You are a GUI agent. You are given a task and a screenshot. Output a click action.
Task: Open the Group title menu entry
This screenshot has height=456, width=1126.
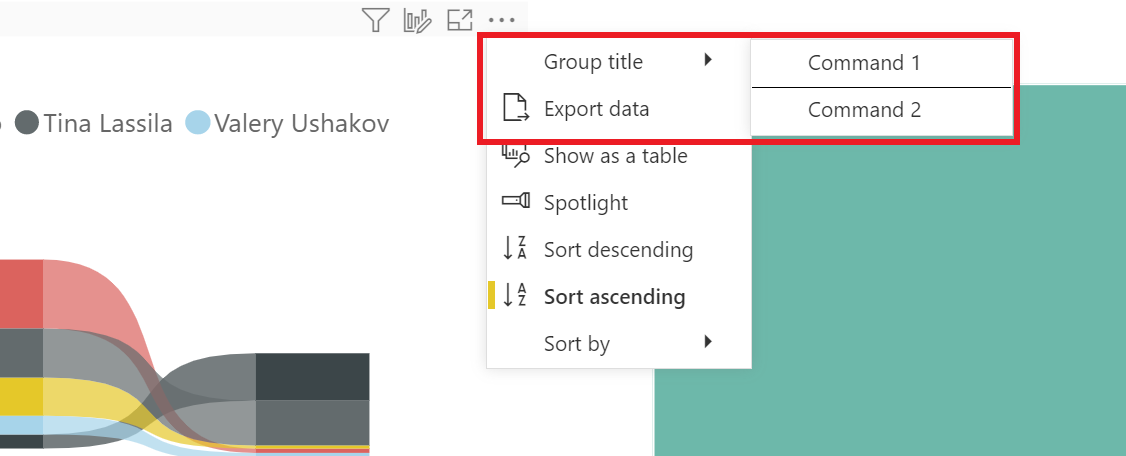pos(593,62)
